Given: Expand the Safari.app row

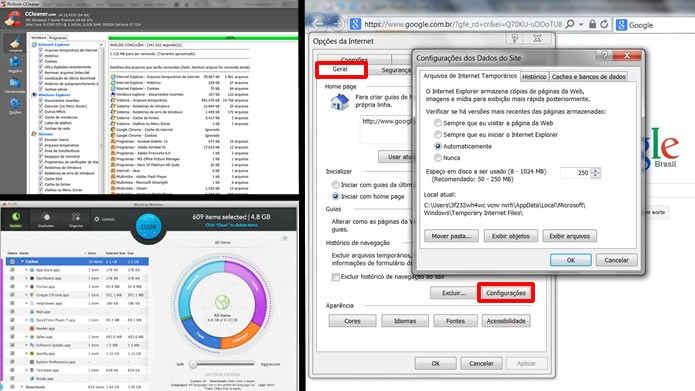Looking at the screenshot, I should tap(26, 336).
